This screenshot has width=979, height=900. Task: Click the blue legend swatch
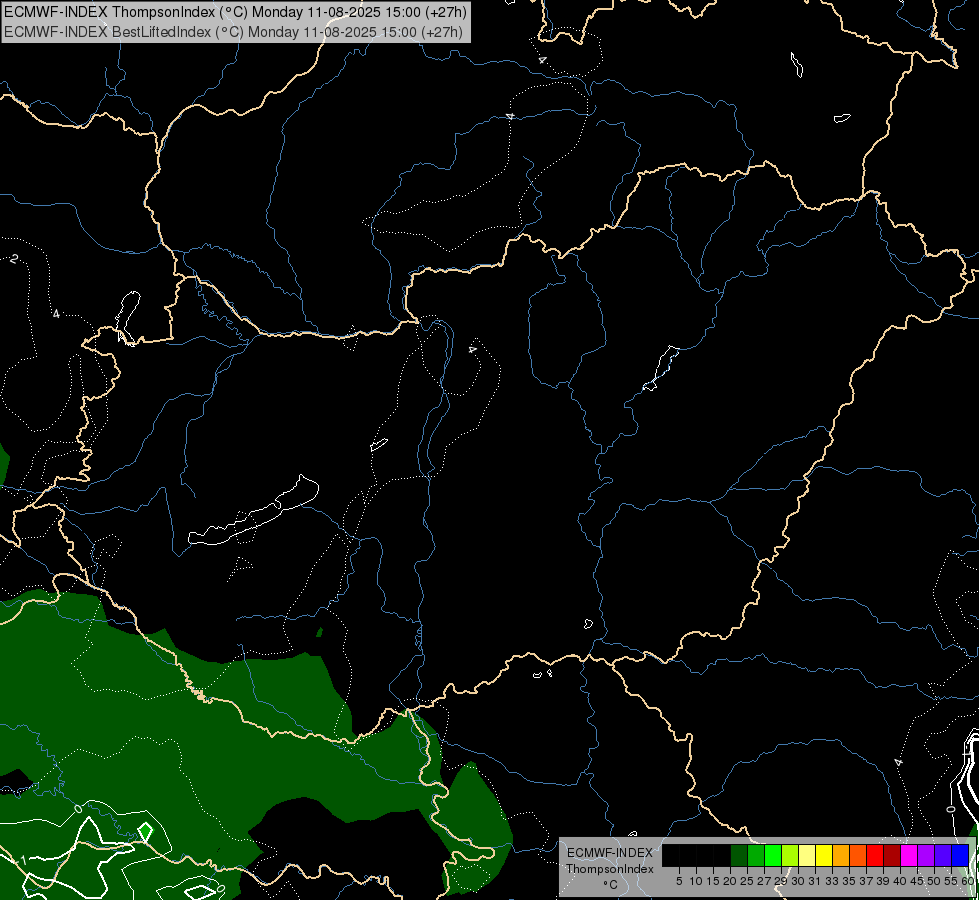pyautogui.click(x=960, y=856)
